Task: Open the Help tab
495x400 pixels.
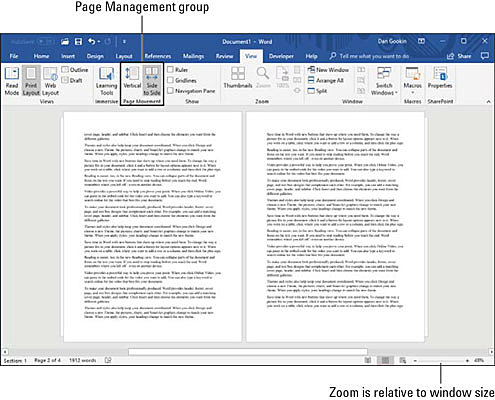Action: pyautogui.click(x=311, y=56)
